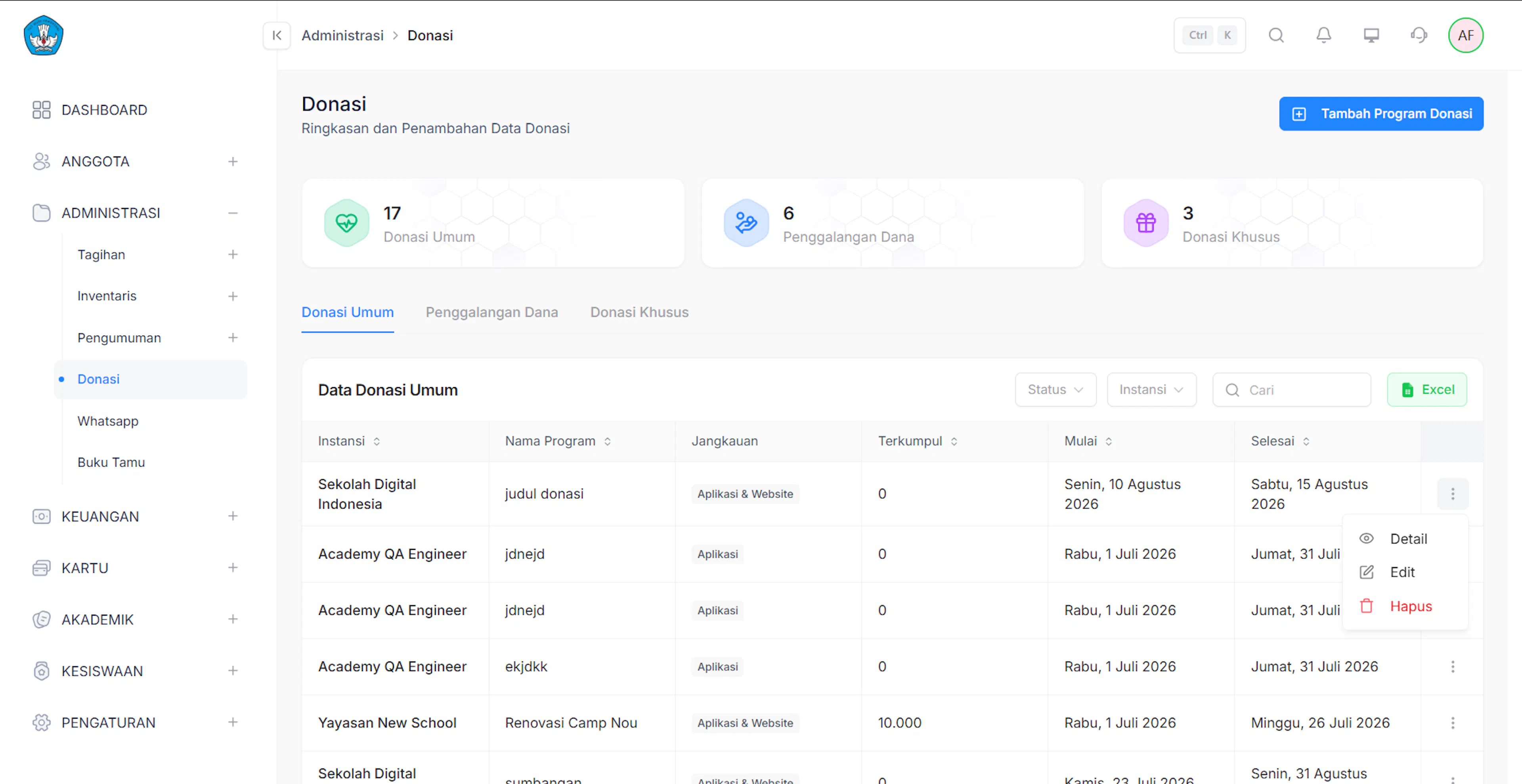Click the monitor display icon in header
The width and height of the screenshot is (1522, 784).
(1371, 35)
